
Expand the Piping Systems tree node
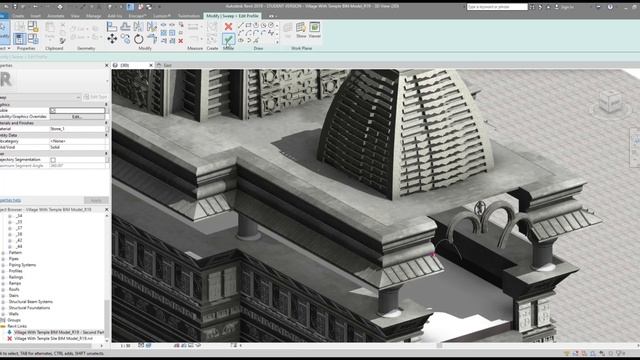pos(3,265)
